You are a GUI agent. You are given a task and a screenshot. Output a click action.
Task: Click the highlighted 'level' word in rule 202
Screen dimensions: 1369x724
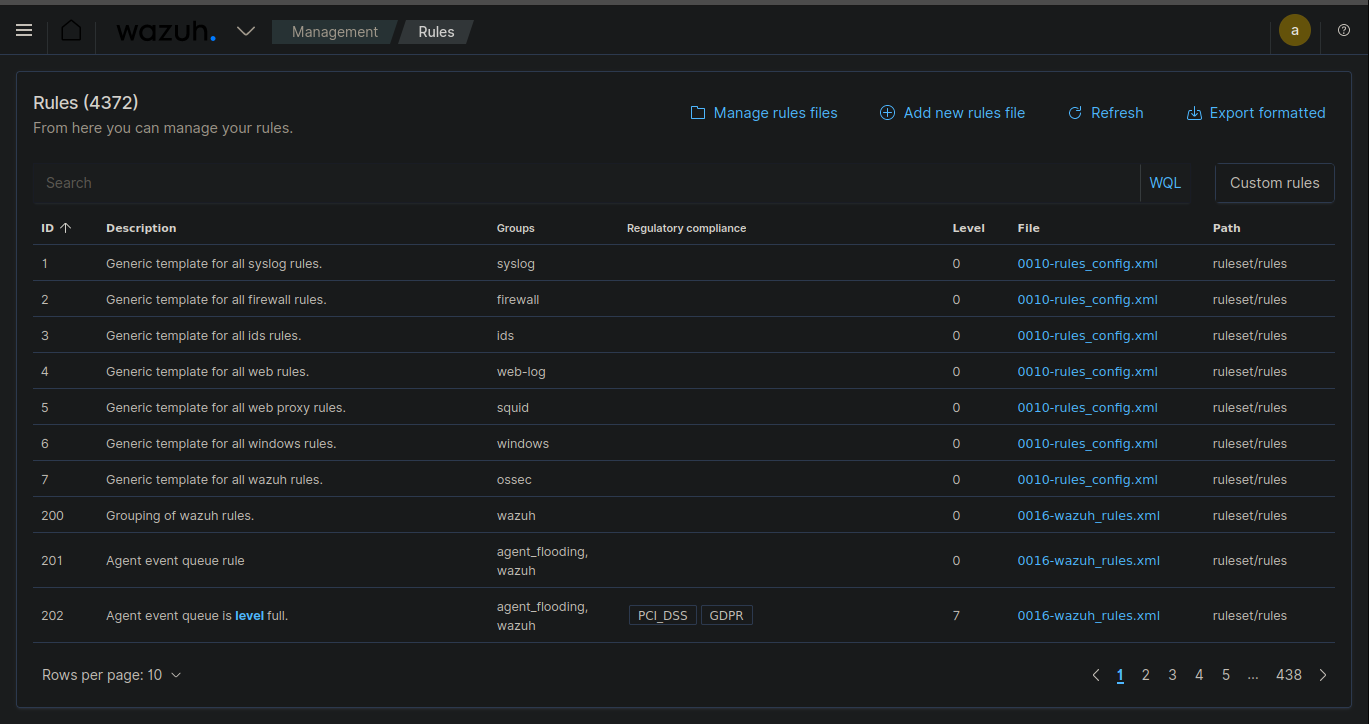[x=249, y=616]
